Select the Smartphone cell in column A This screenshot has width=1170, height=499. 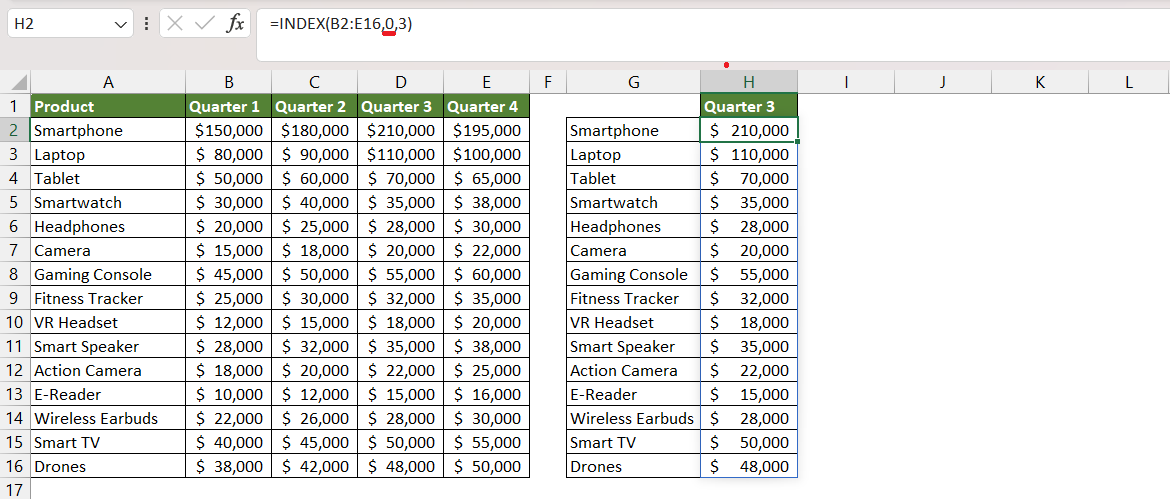click(x=108, y=131)
